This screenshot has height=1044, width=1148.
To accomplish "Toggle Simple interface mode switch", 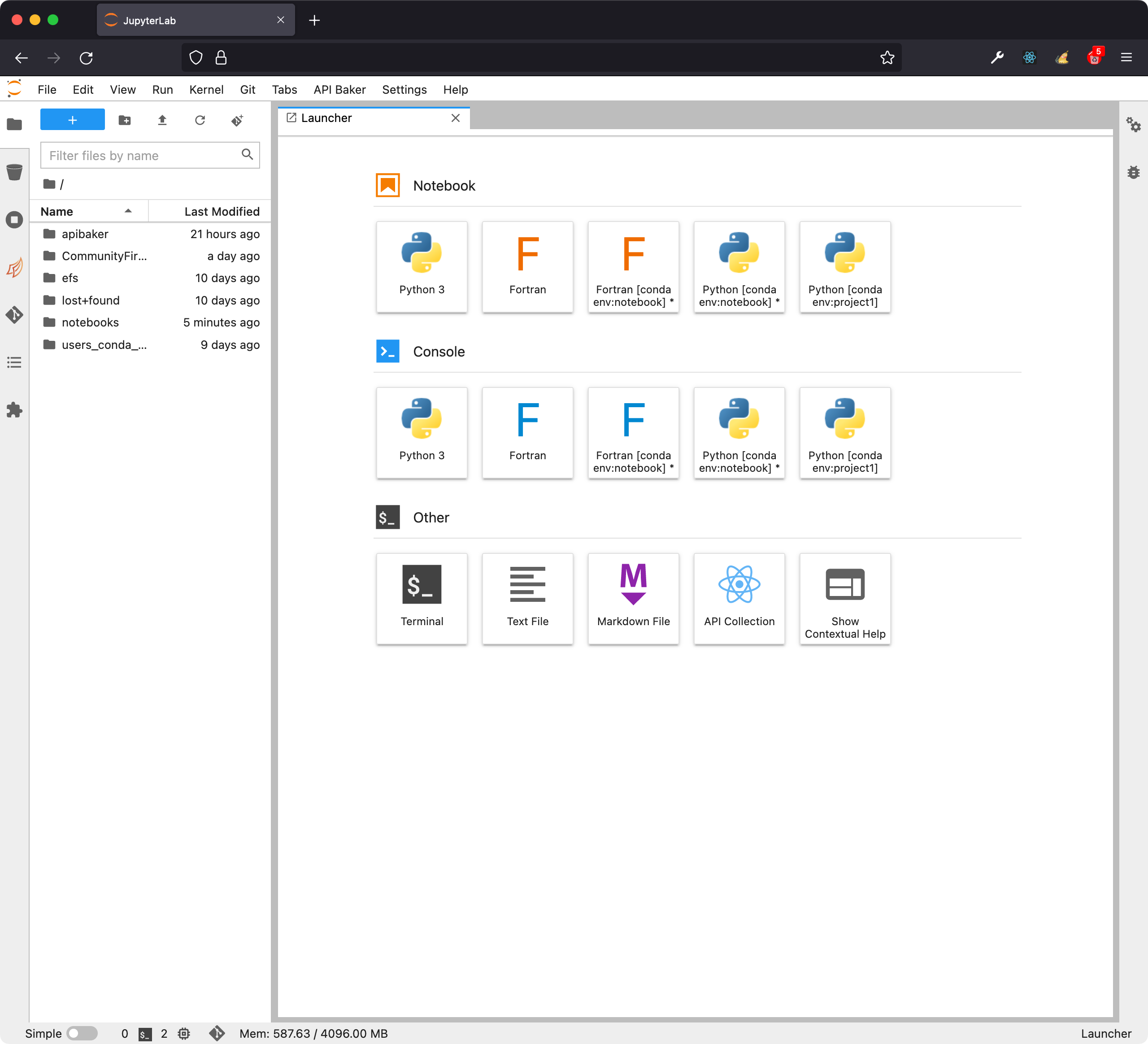I will pyautogui.click(x=82, y=1033).
